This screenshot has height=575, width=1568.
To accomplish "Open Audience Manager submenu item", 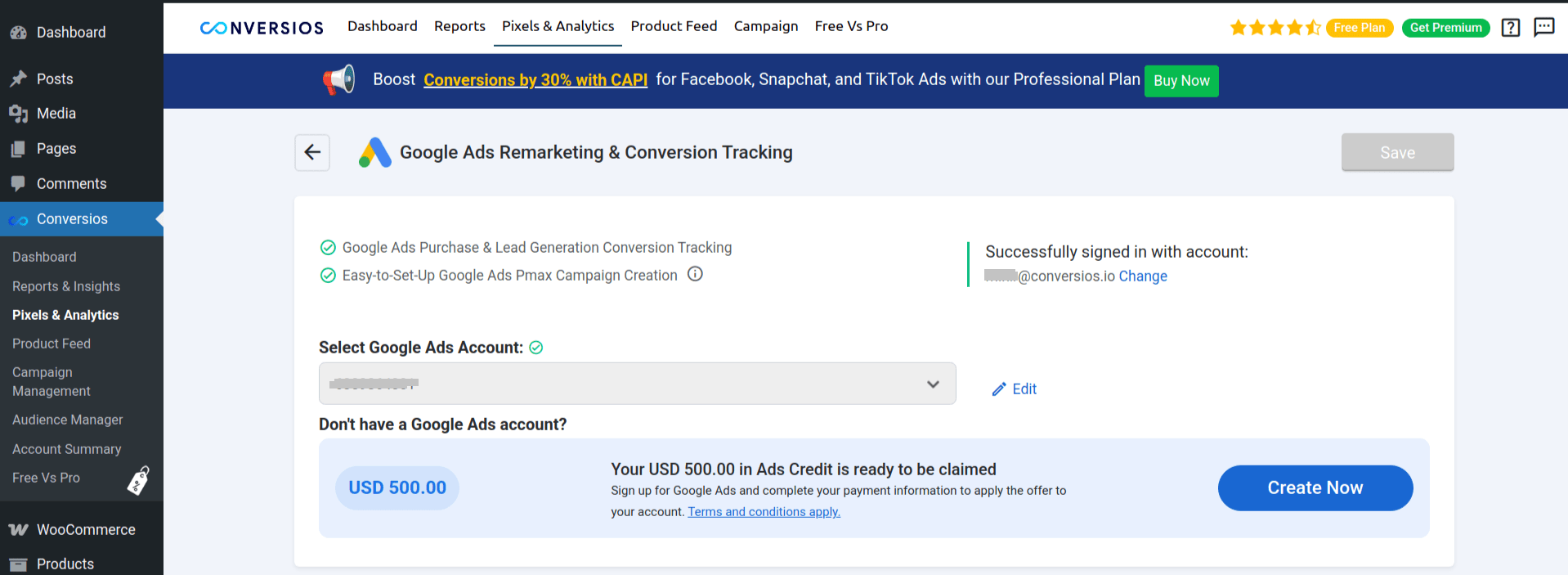I will click(68, 420).
